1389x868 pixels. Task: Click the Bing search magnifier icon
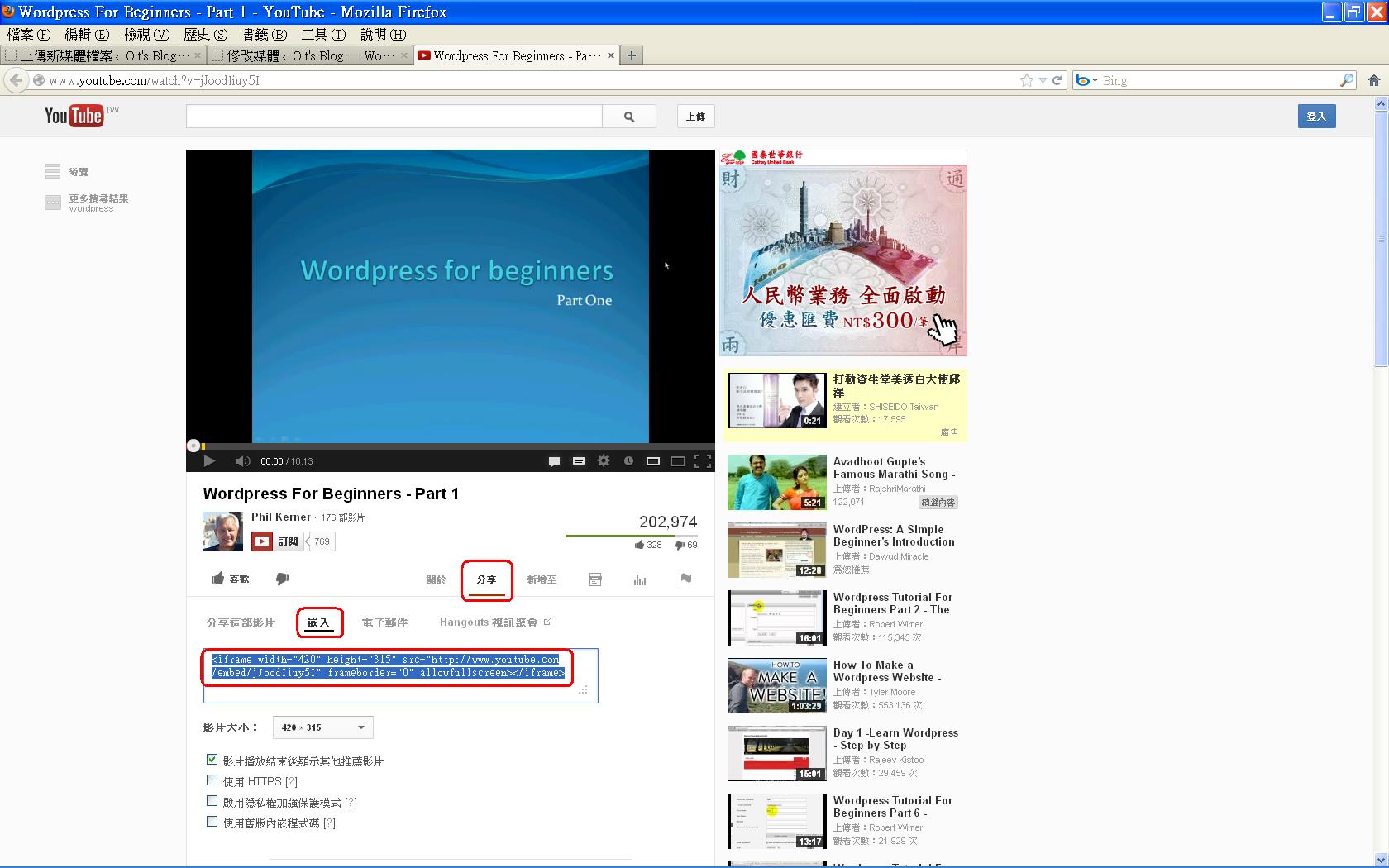coord(1347,80)
